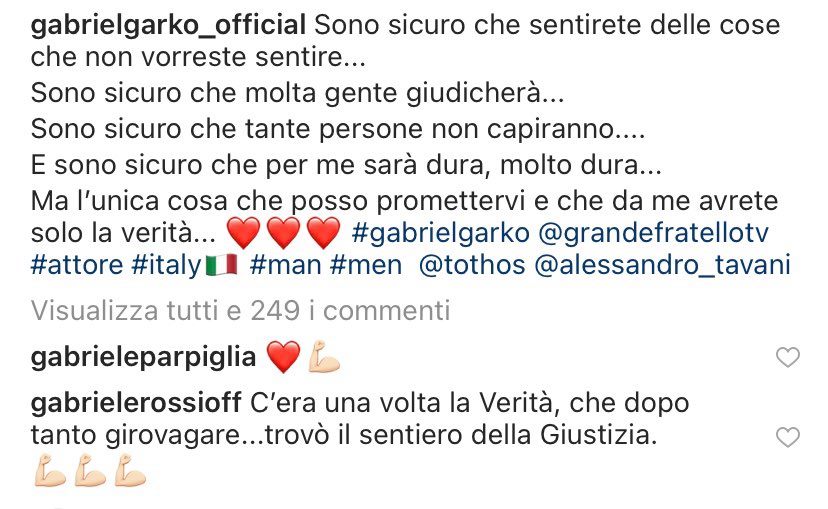
Task: Click the flexed bicep emoji beside gabrieleparpiglia's heart
Action: coord(324,357)
